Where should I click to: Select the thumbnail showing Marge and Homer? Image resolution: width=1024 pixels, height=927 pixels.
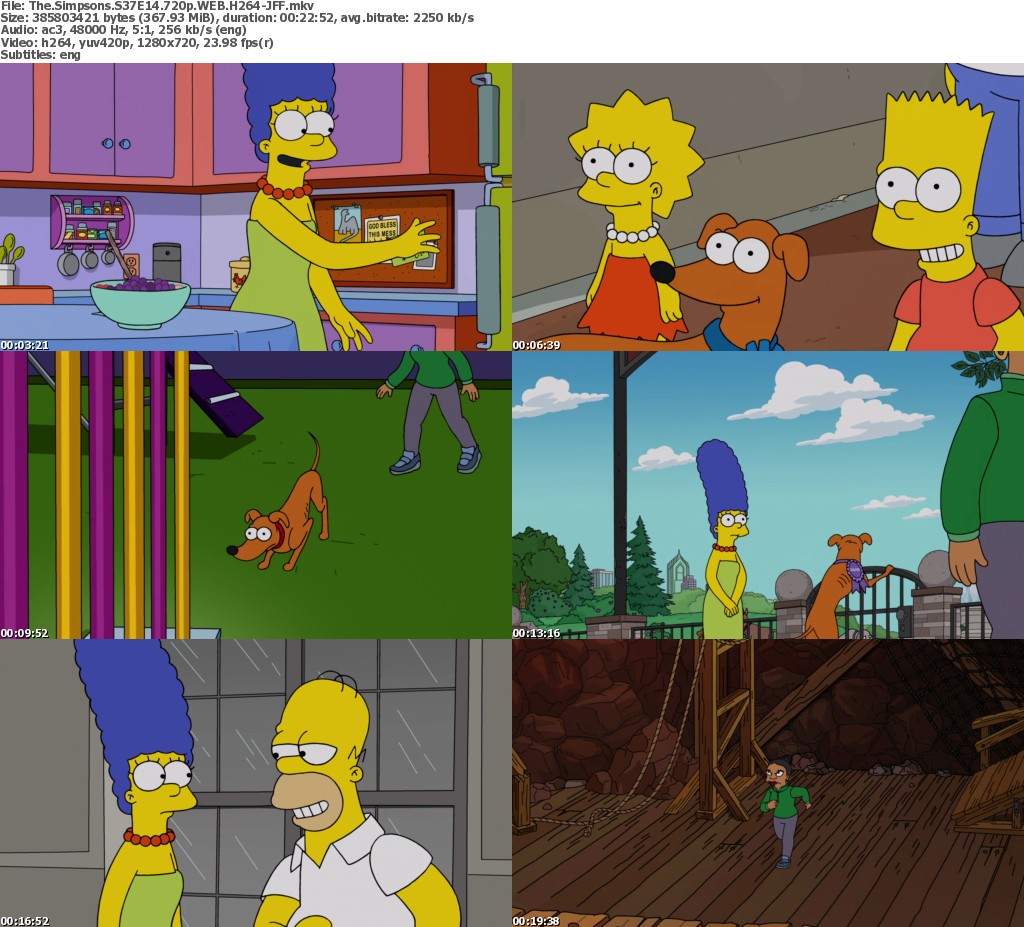255,783
